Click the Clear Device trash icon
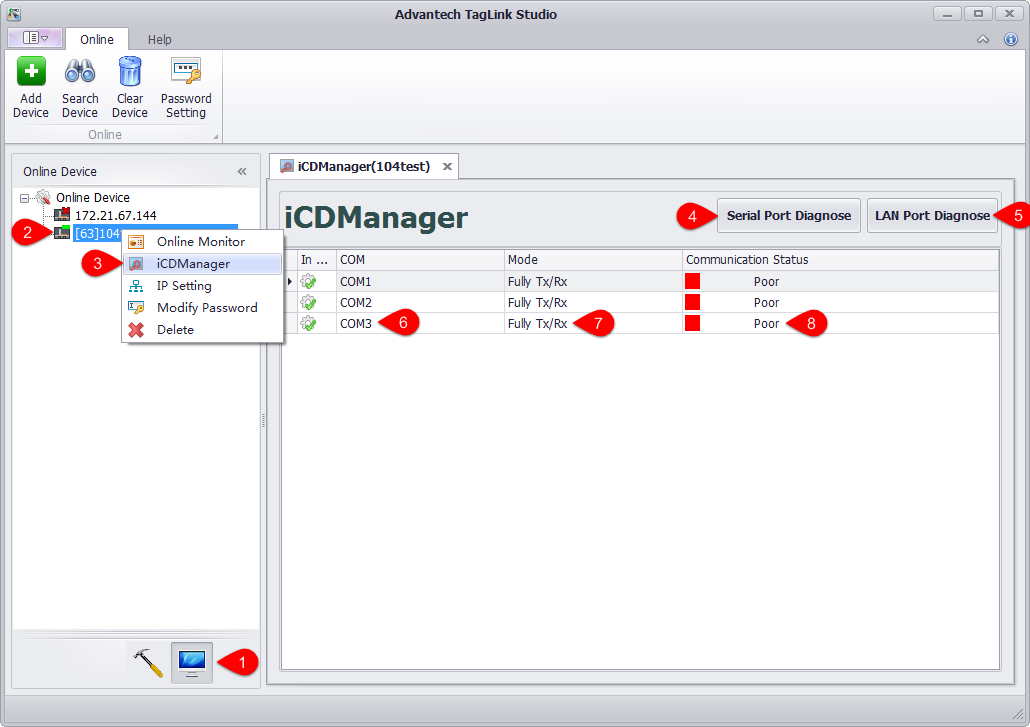This screenshot has height=727, width=1030. pyautogui.click(x=129, y=73)
